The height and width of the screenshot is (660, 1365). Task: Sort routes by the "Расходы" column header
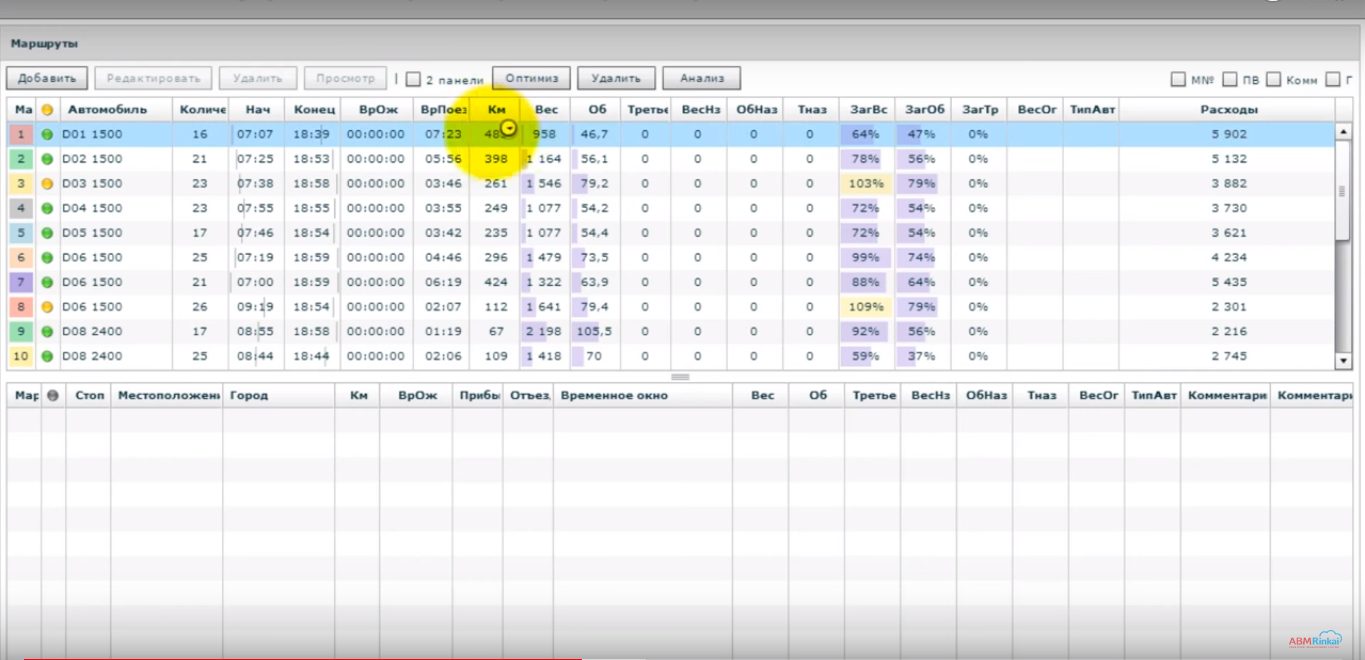pos(1229,109)
